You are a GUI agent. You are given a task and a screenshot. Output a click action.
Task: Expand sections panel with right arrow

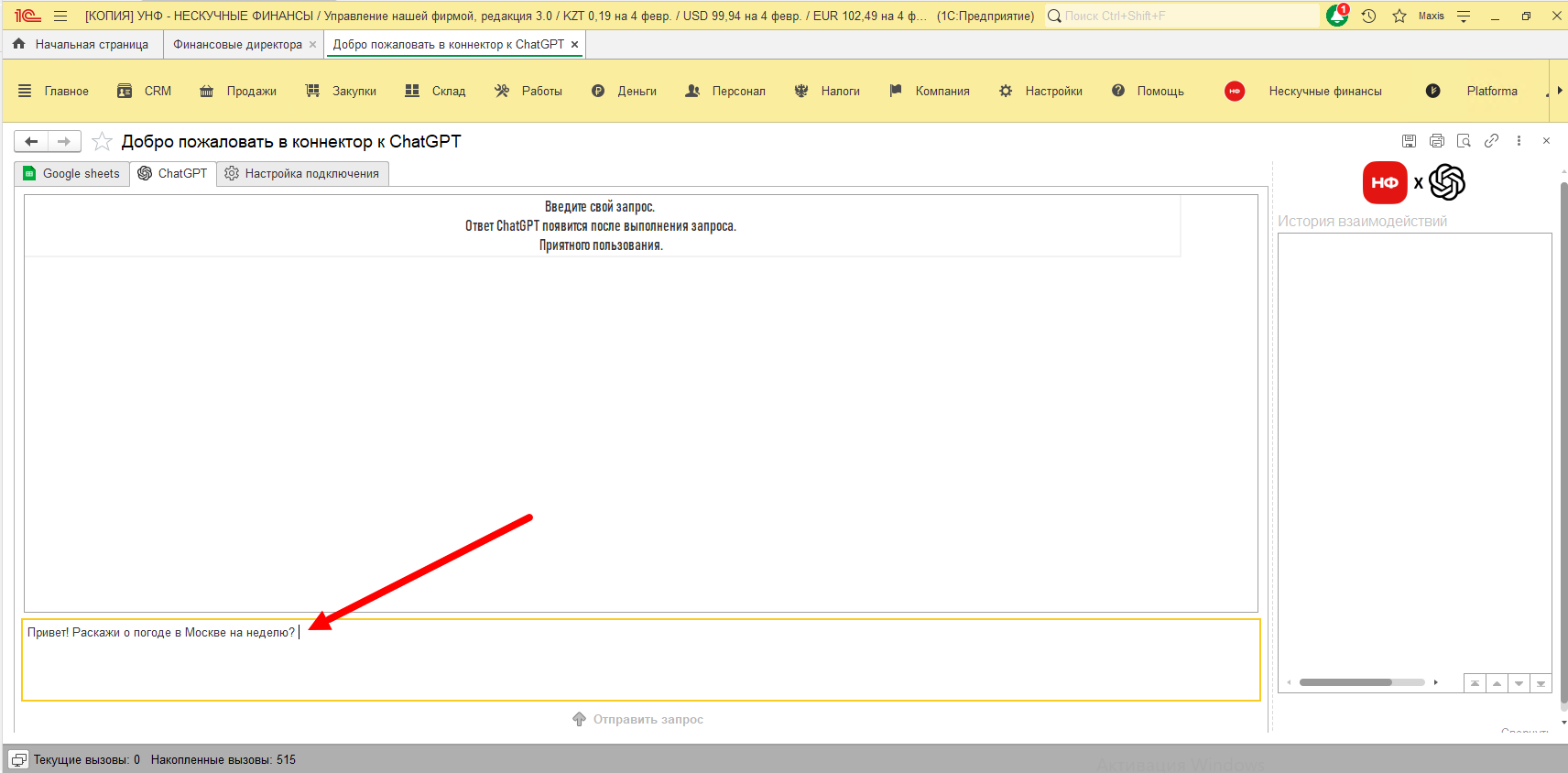click(1559, 91)
